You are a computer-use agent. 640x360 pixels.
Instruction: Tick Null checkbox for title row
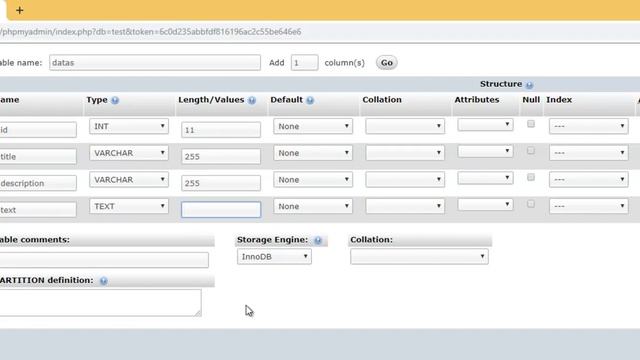531,151
